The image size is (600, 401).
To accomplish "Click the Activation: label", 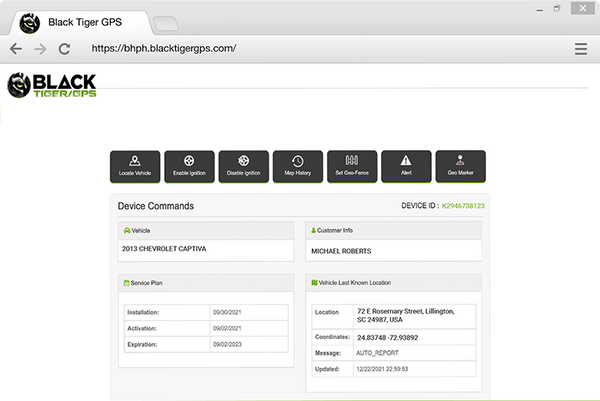I will click(x=142, y=329).
